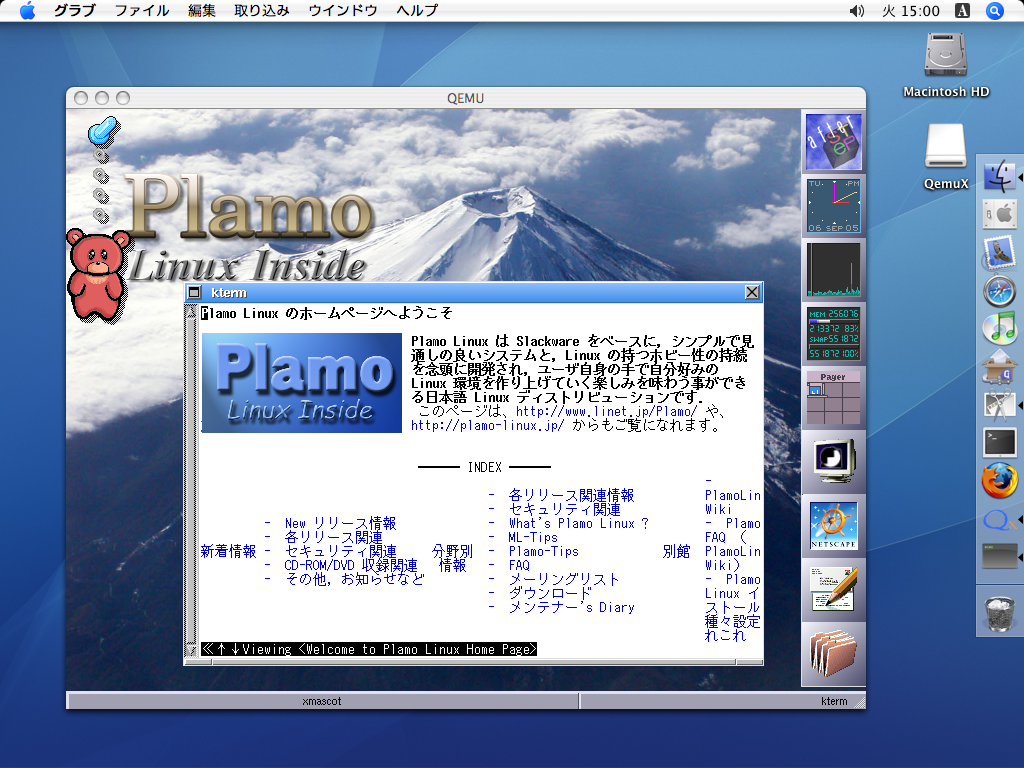Open the ヘルプ menu
The image size is (1024, 768).
point(417,10)
